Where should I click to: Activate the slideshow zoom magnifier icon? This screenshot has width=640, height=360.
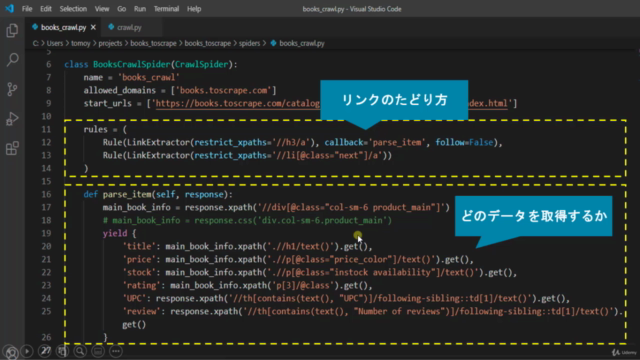[x=80, y=351]
